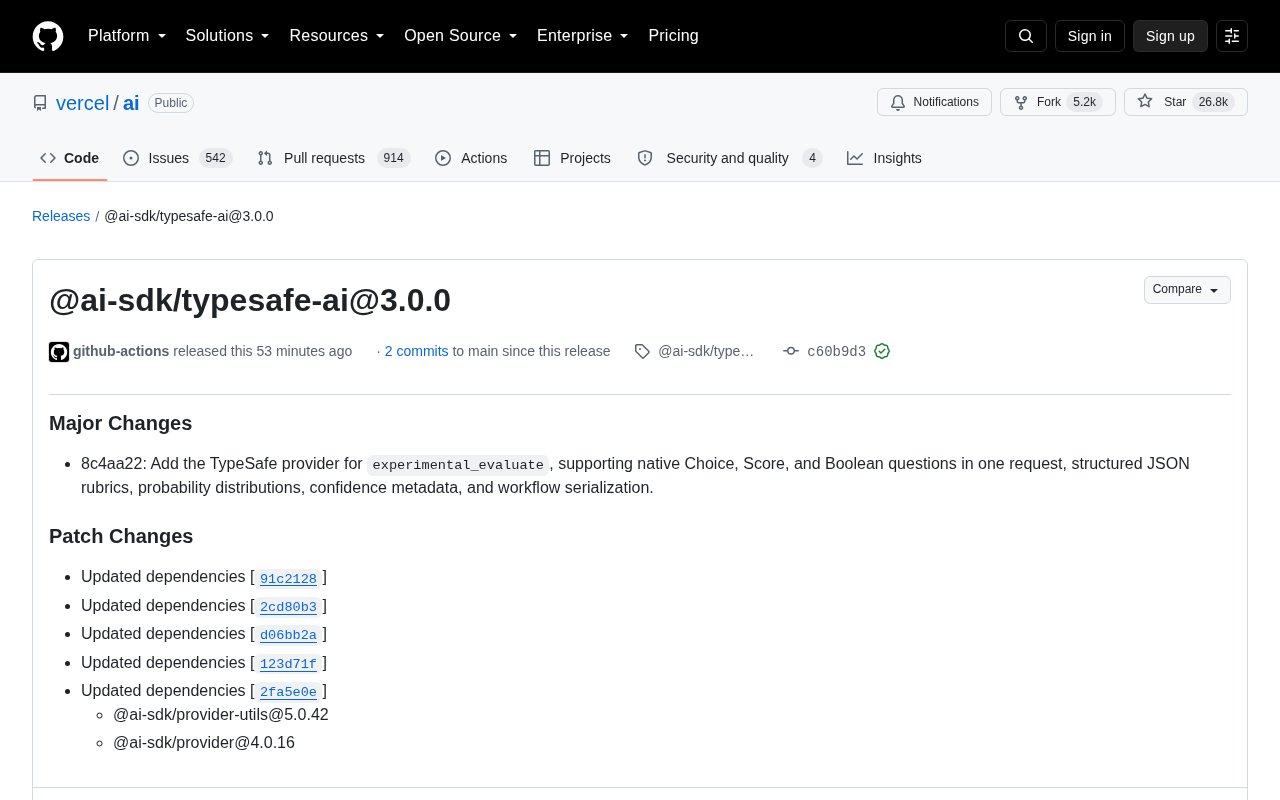Image resolution: width=1280 pixels, height=800 pixels.
Task: Open dependency commit 2fa5e0e
Action: 288,692
